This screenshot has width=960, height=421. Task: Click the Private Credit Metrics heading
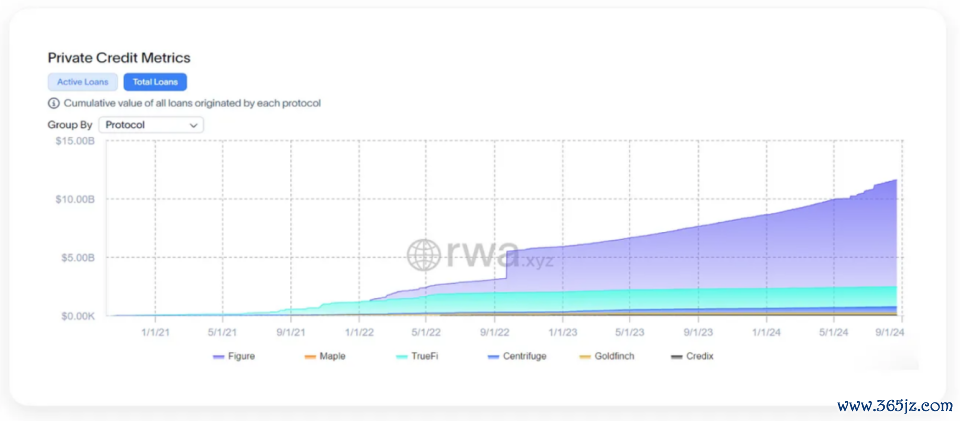119,58
